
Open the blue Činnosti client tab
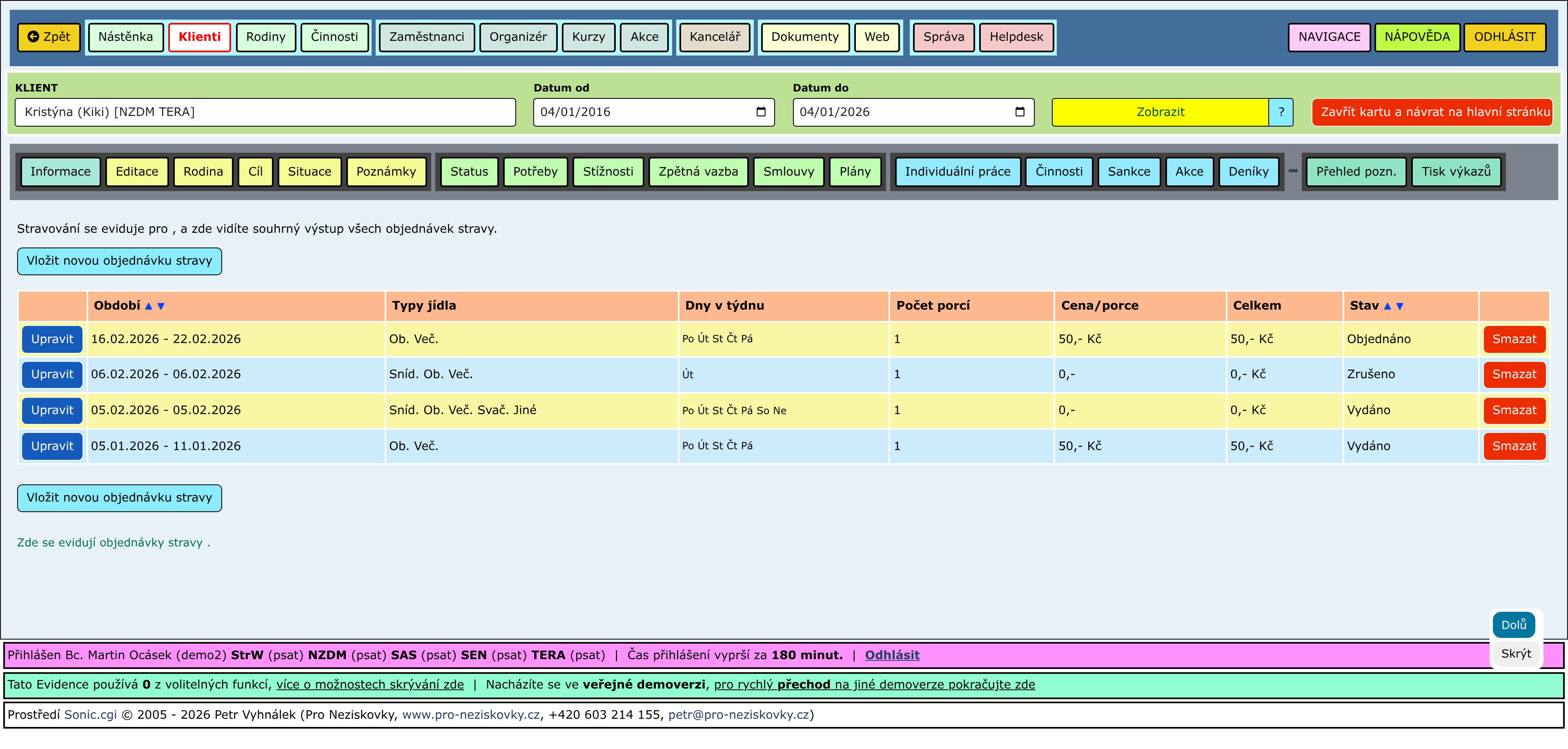click(1059, 172)
